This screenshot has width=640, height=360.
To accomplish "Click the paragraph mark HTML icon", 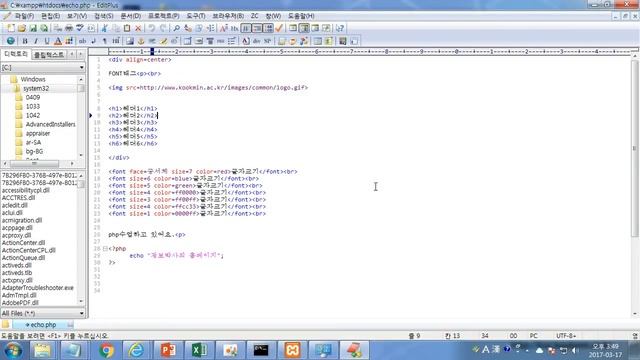I will click(105, 41).
